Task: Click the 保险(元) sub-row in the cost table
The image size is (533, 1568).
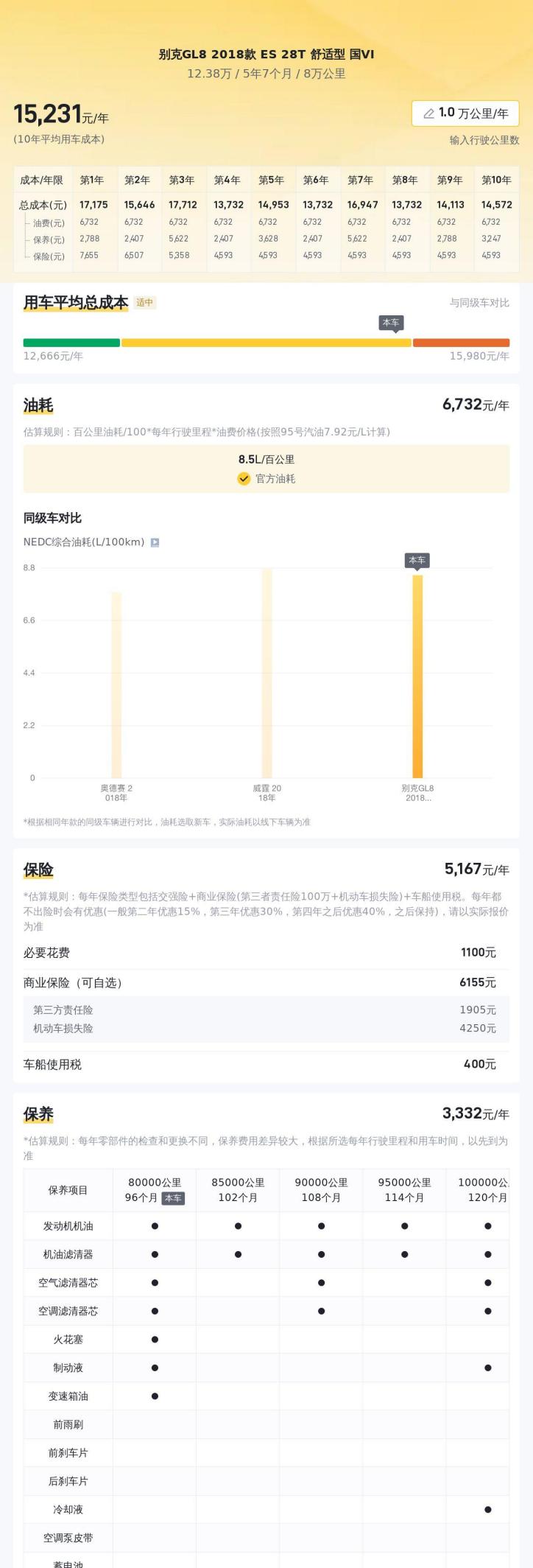Action: (x=266, y=256)
